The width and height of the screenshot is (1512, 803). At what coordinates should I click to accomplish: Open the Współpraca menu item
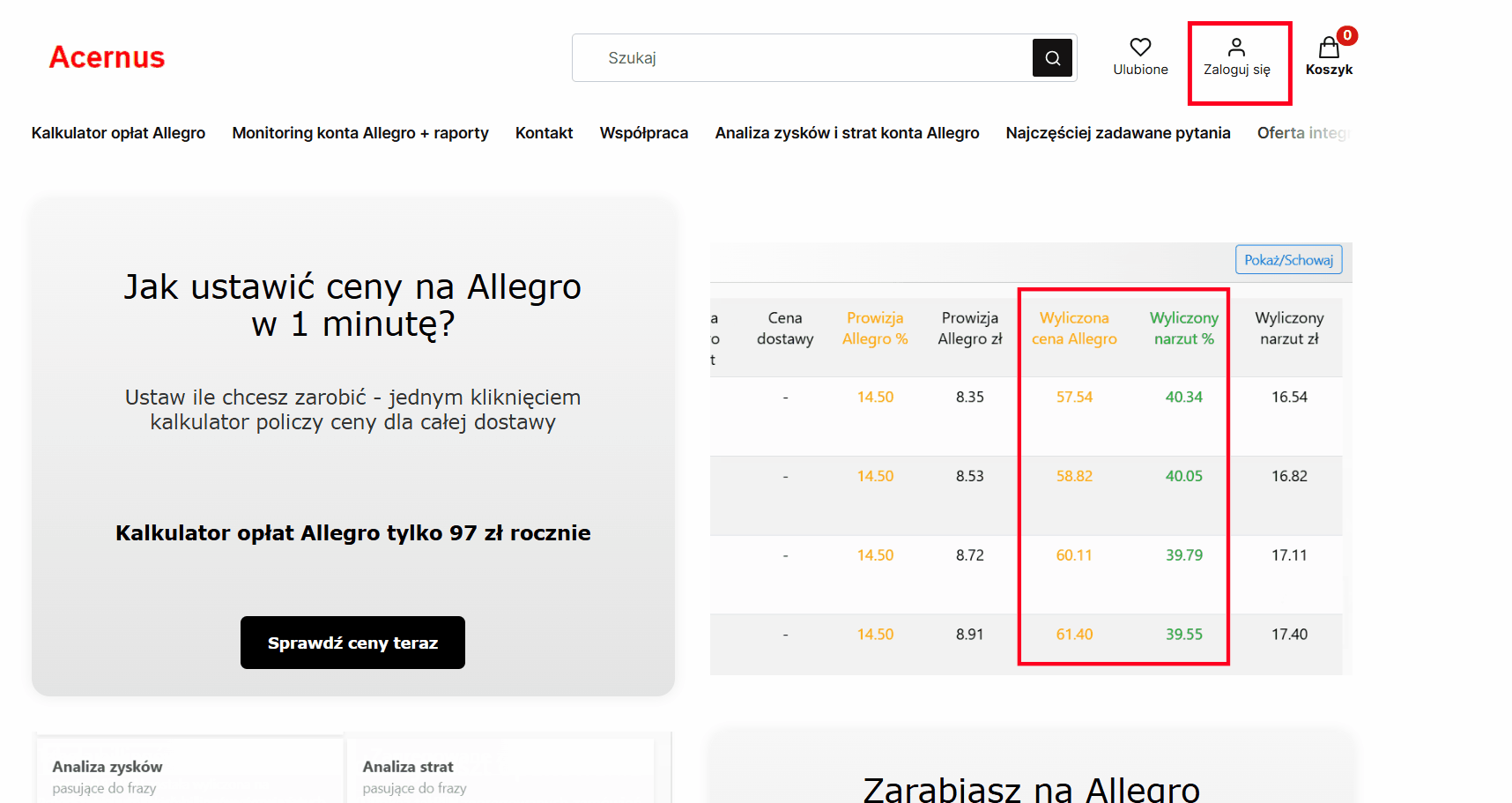(x=644, y=133)
